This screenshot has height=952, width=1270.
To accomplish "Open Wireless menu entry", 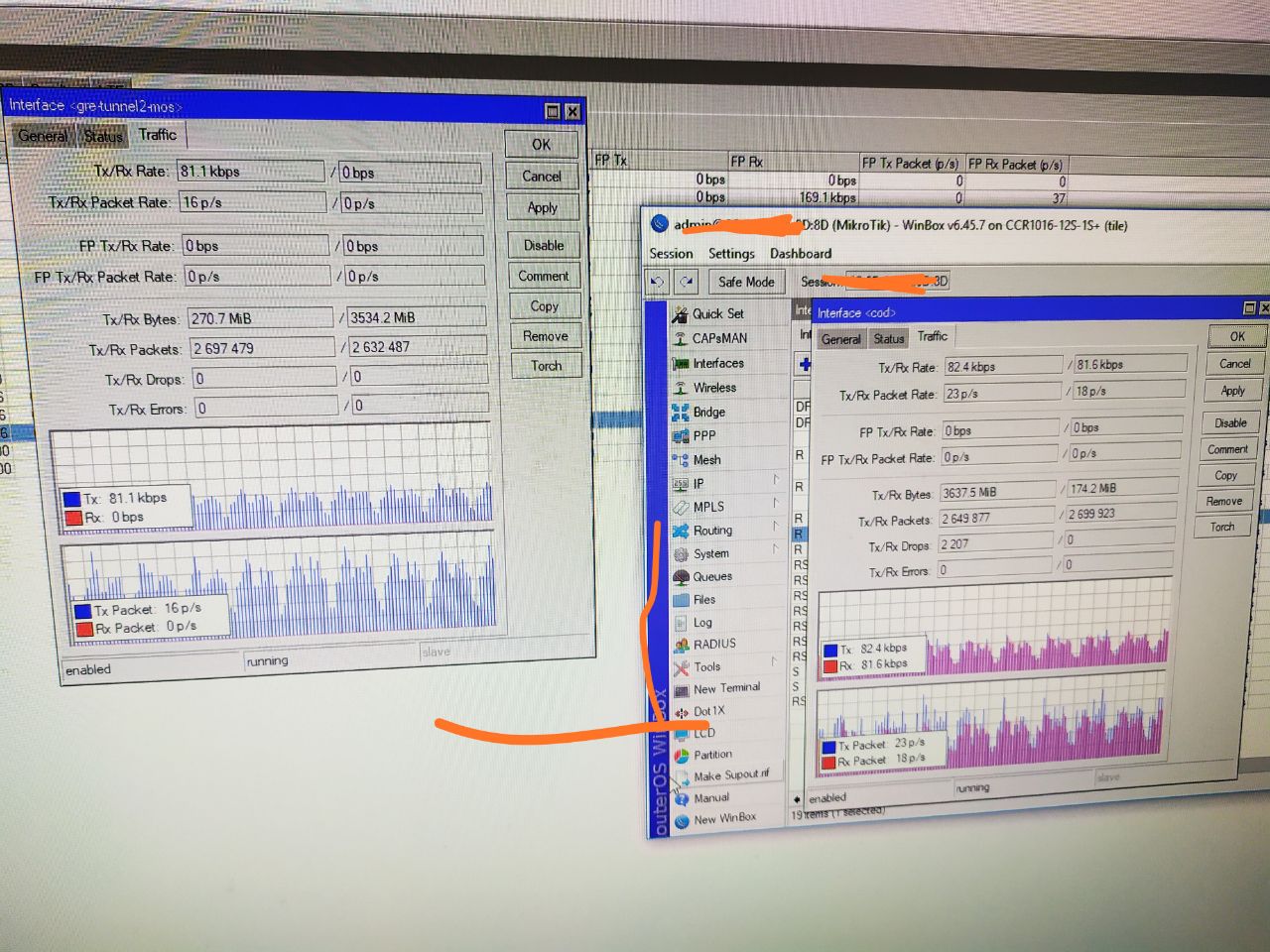I will click(x=714, y=388).
